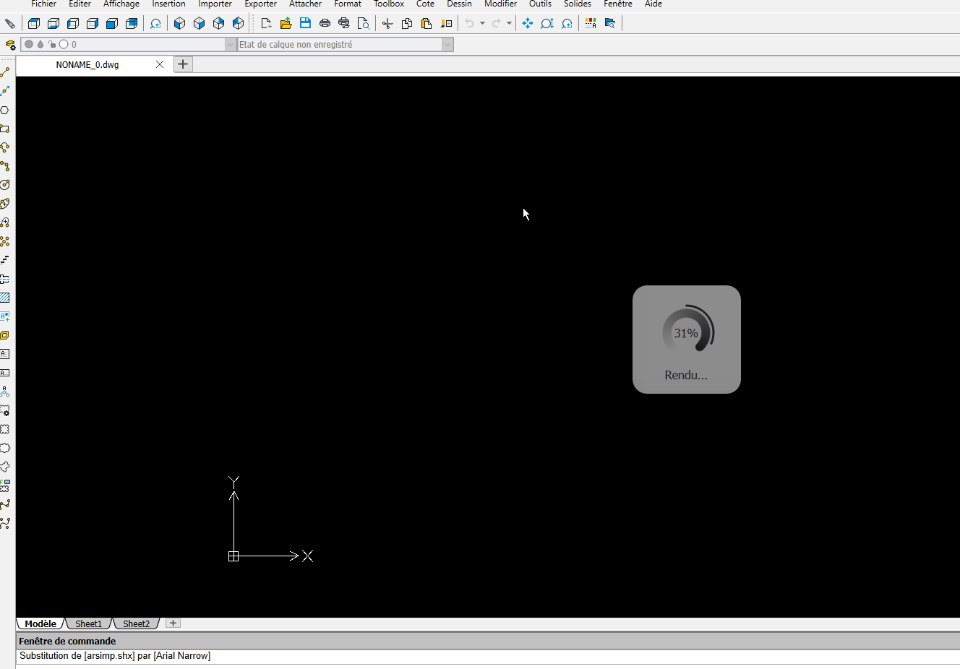Click the folder search icon ending the toolbar

point(610,24)
